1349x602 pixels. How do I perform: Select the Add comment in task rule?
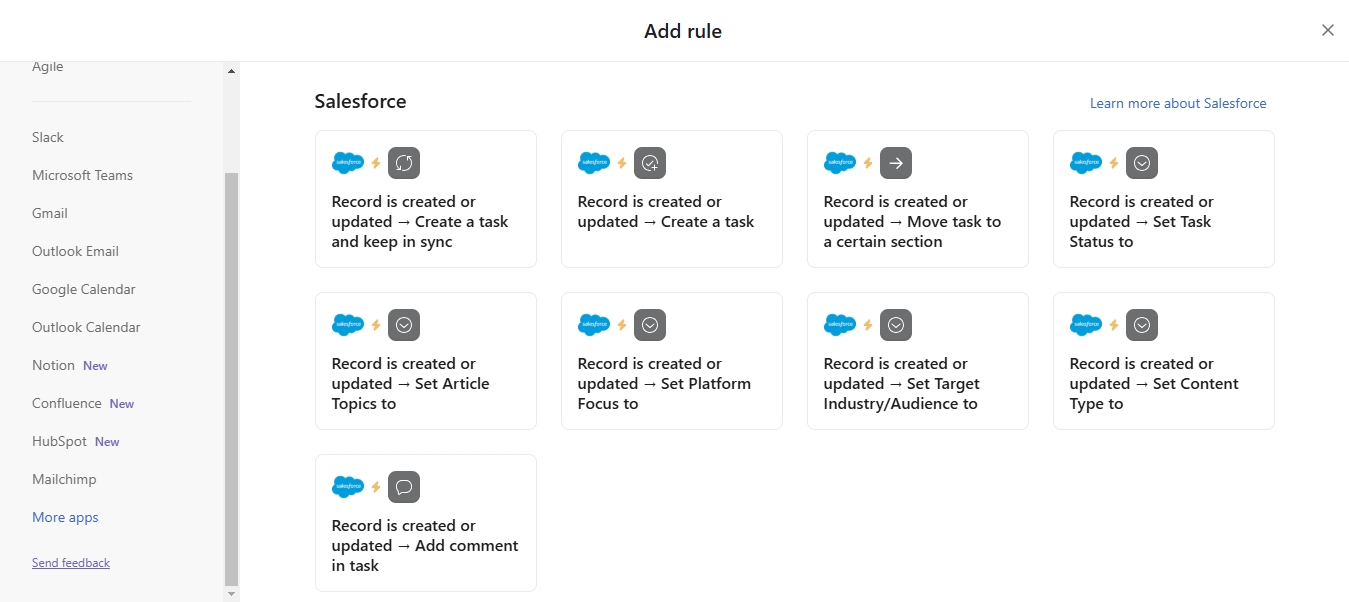click(x=425, y=545)
